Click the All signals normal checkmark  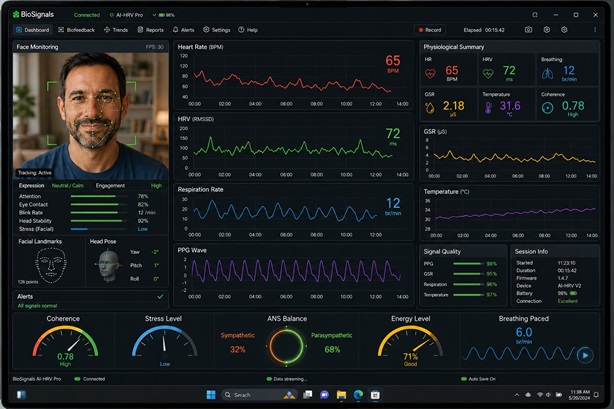[160, 297]
